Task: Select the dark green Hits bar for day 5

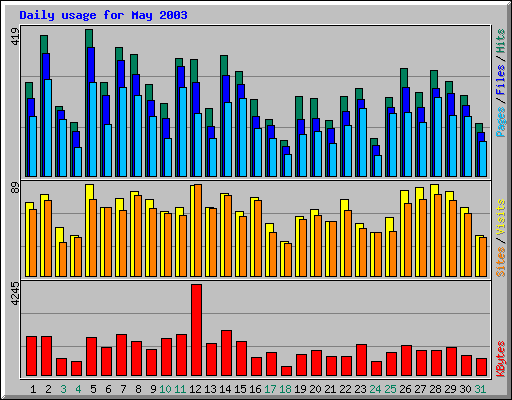Action: pyautogui.click(x=89, y=38)
